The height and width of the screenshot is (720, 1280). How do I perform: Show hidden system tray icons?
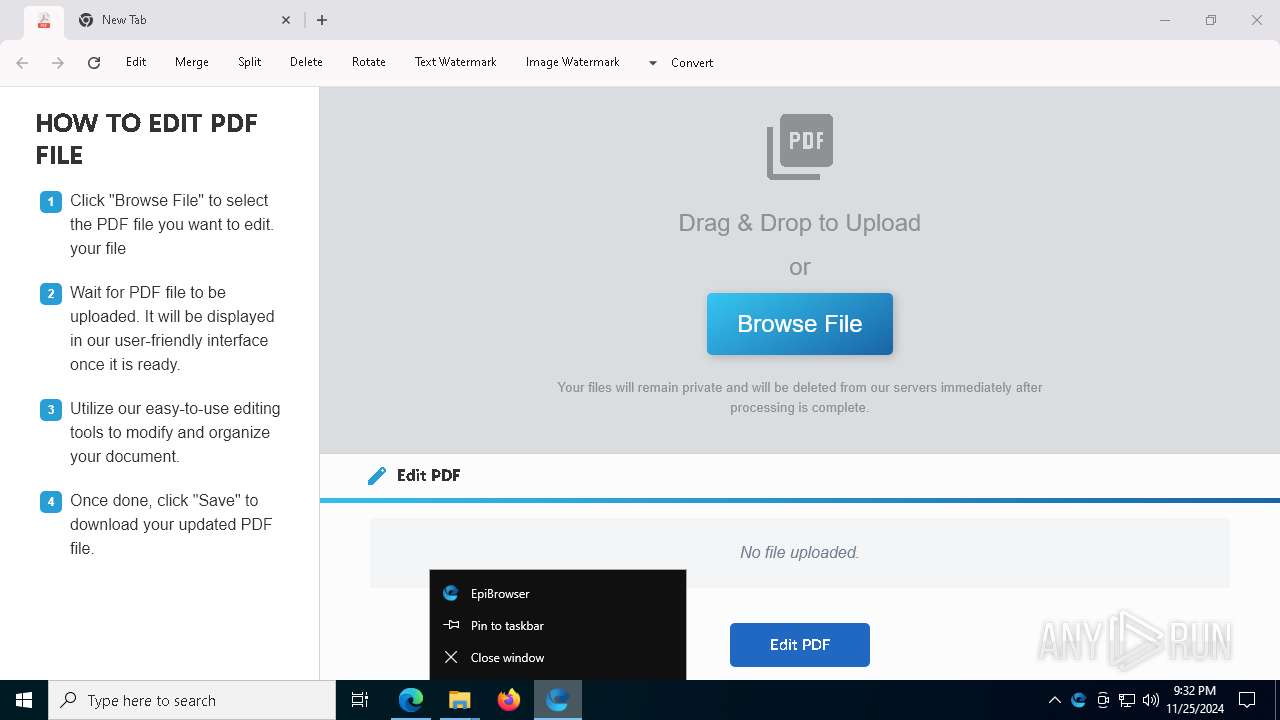tap(1054, 700)
